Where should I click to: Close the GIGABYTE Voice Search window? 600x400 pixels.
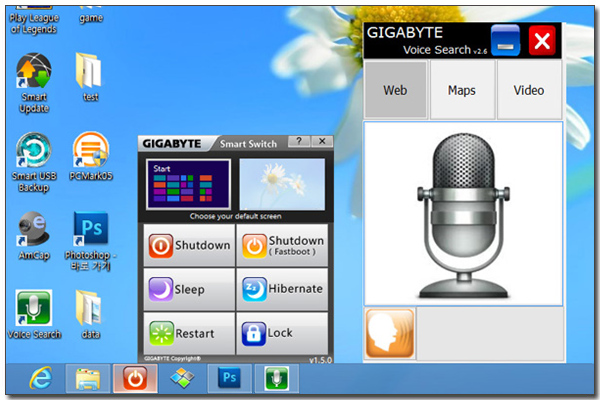click(542, 40)
